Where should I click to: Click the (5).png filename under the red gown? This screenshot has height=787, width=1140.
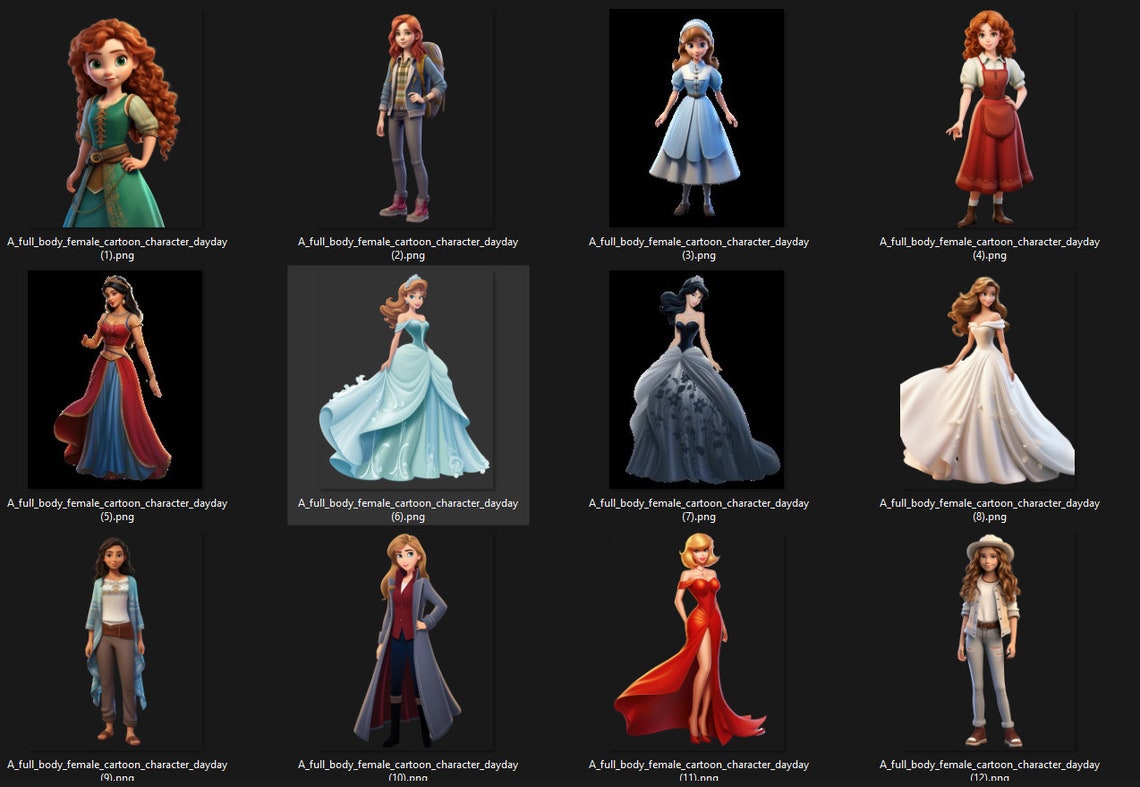click(117, 510)
